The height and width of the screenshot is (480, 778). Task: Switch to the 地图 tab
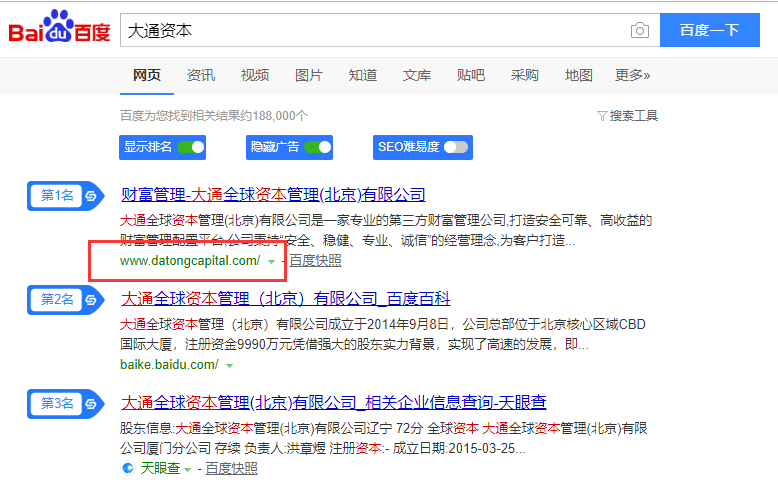(579, 75)
